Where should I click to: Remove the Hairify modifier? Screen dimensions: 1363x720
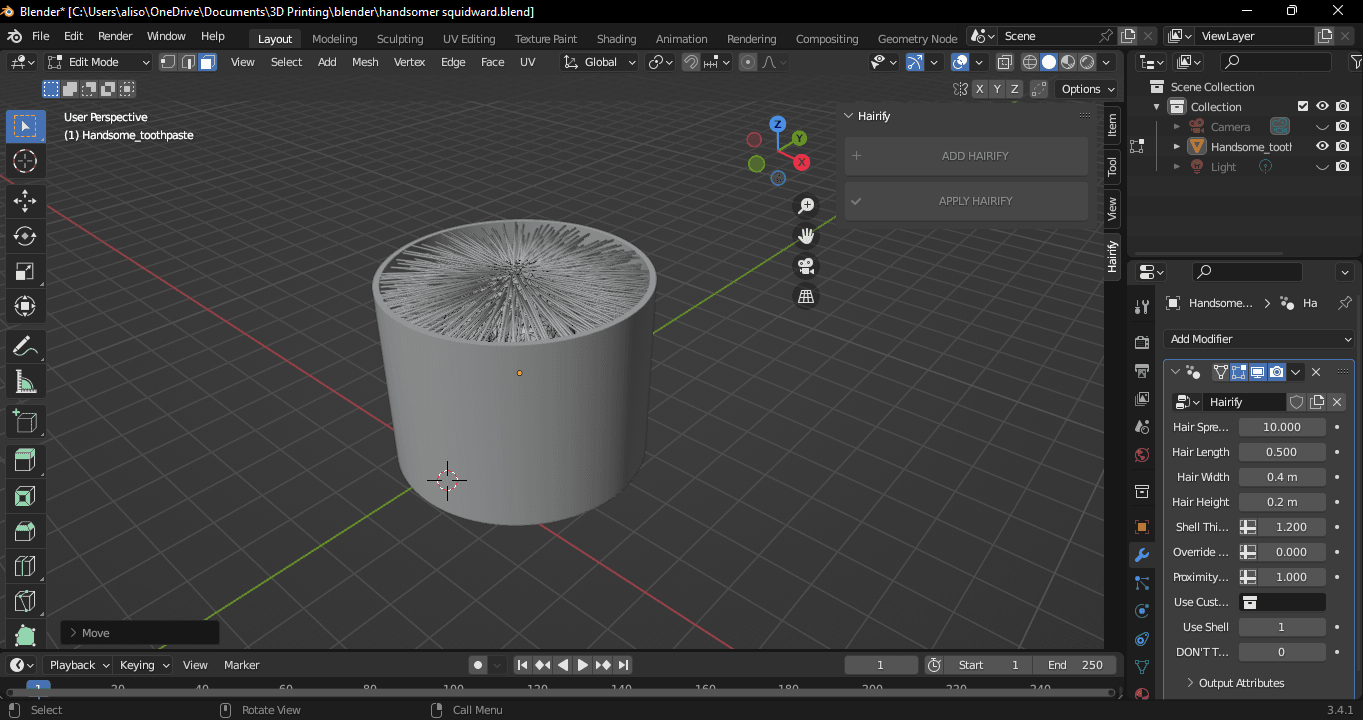(x=1316, y=372)
